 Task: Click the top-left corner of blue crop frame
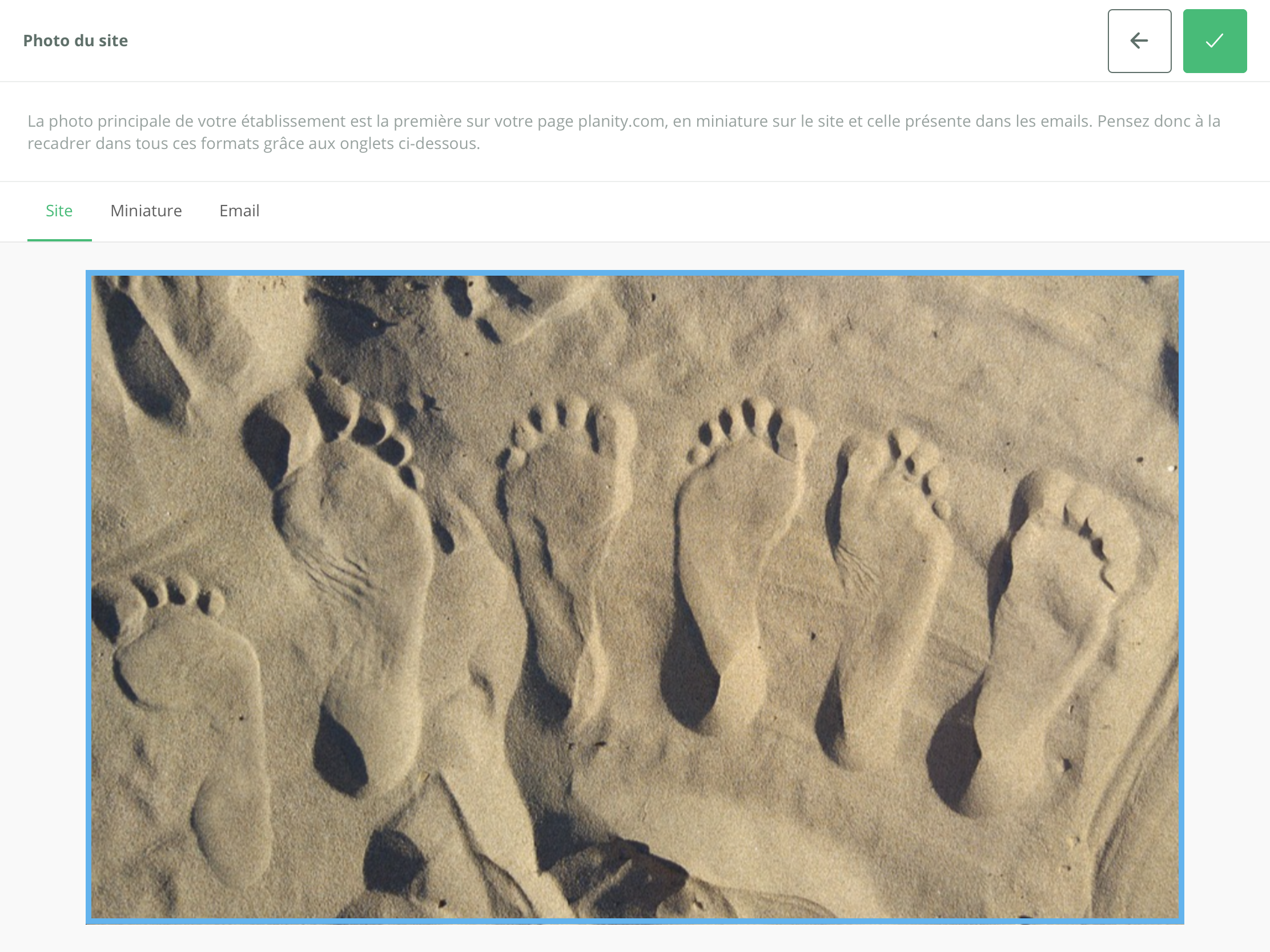coord(89,273)
